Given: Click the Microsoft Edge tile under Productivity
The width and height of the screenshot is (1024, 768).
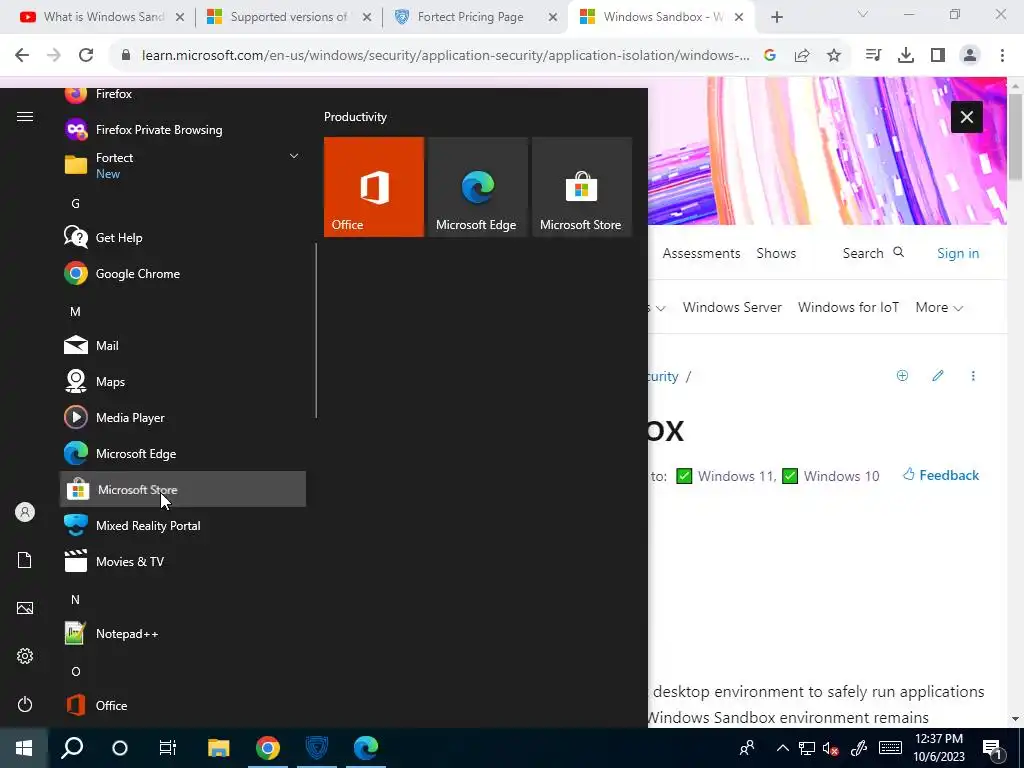Looking at the screenshot, I should [477, 187].
